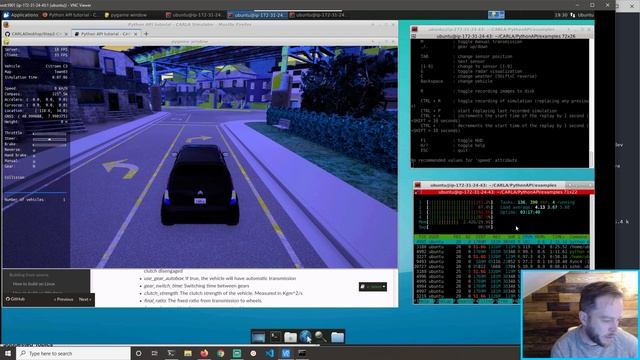Screen dimensions: 640x360
Task: Switch to pygame window in top panel
Action: pos(125,15)
